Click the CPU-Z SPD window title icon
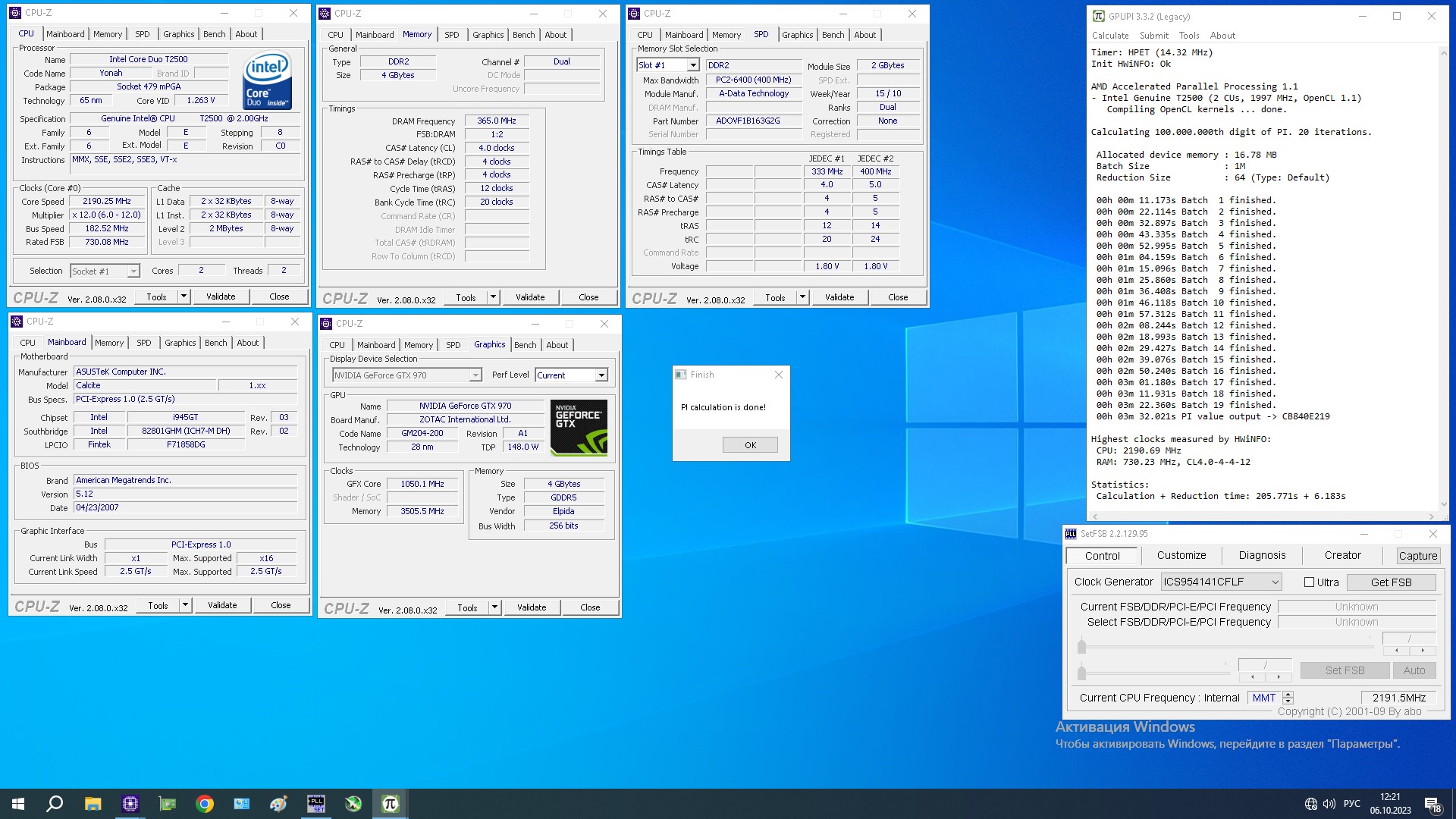 (x=635, y=14)
